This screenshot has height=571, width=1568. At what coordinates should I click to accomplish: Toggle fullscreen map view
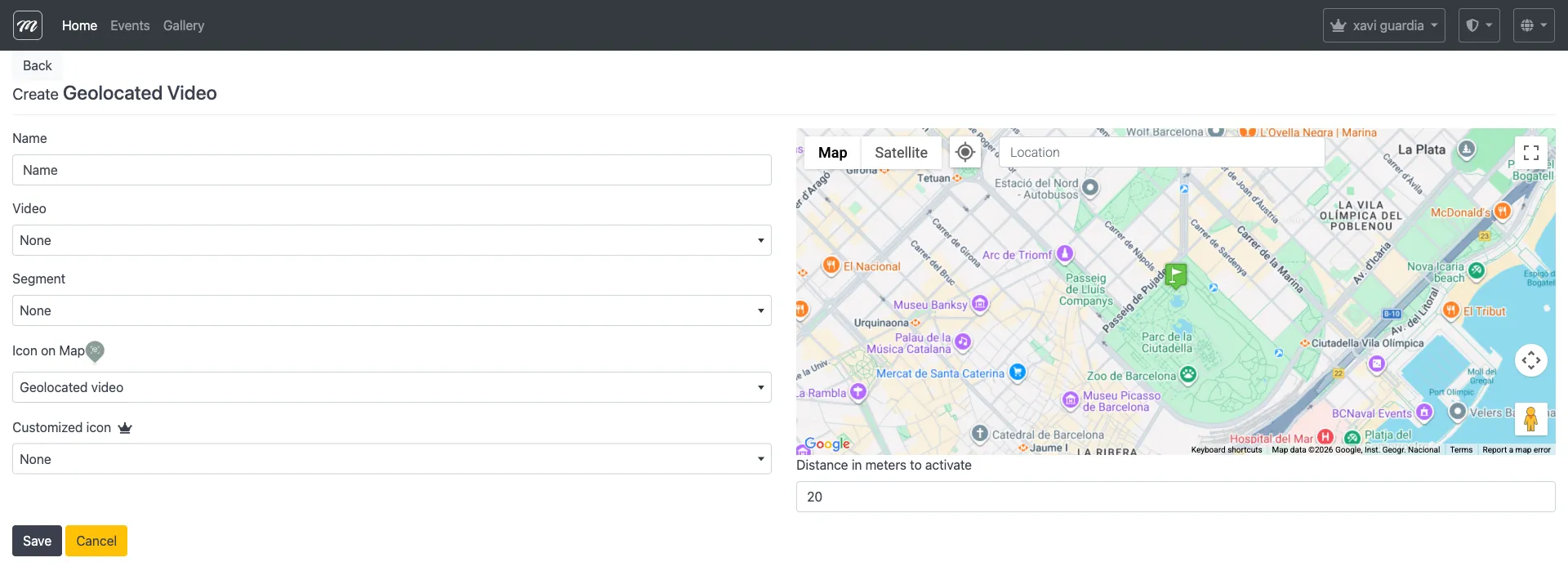click(x=1531, y=153)
